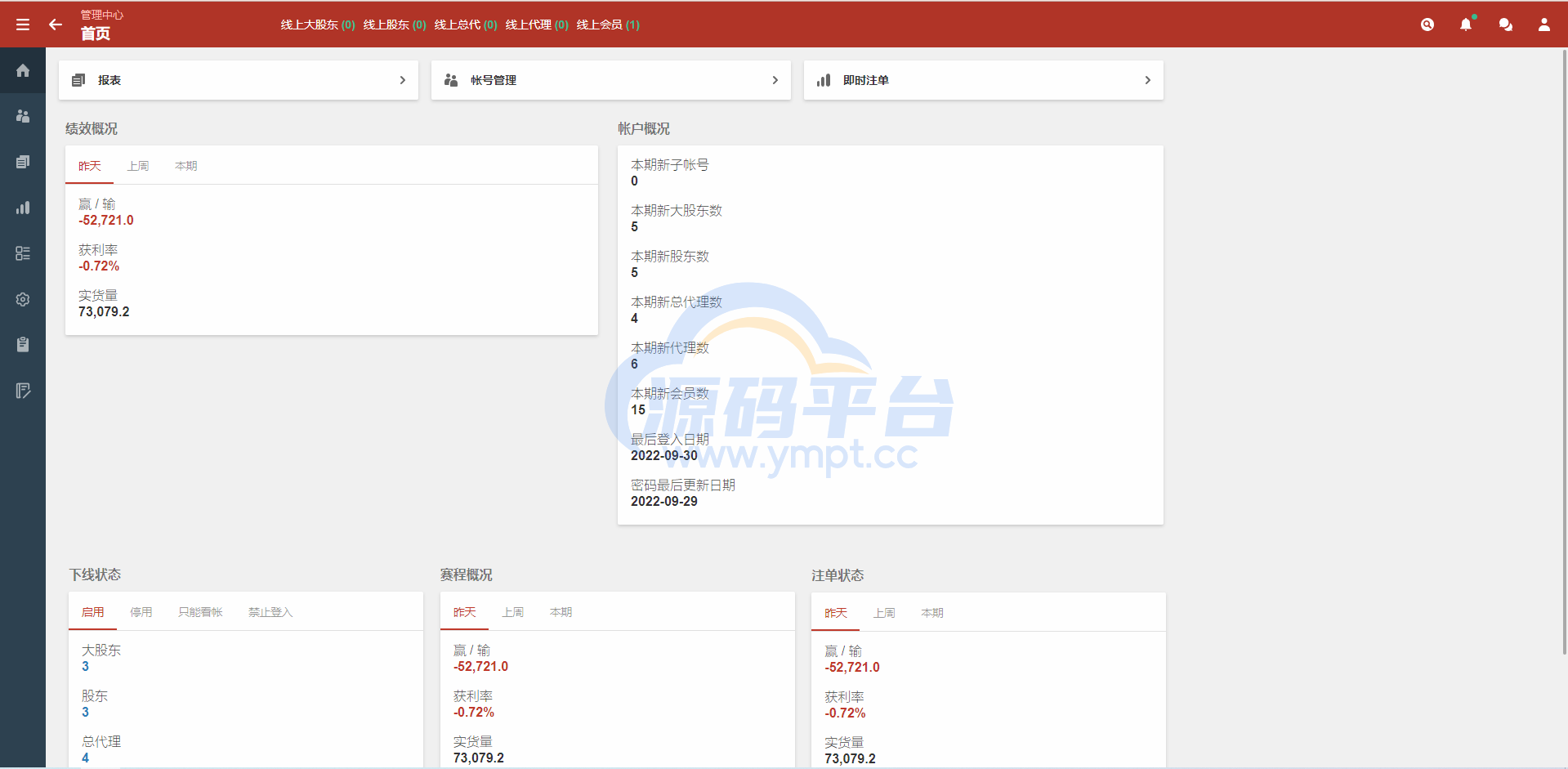1568x769 pixels.
Task: Select 本期 tab in 注单状态
Action: point(932,613)
